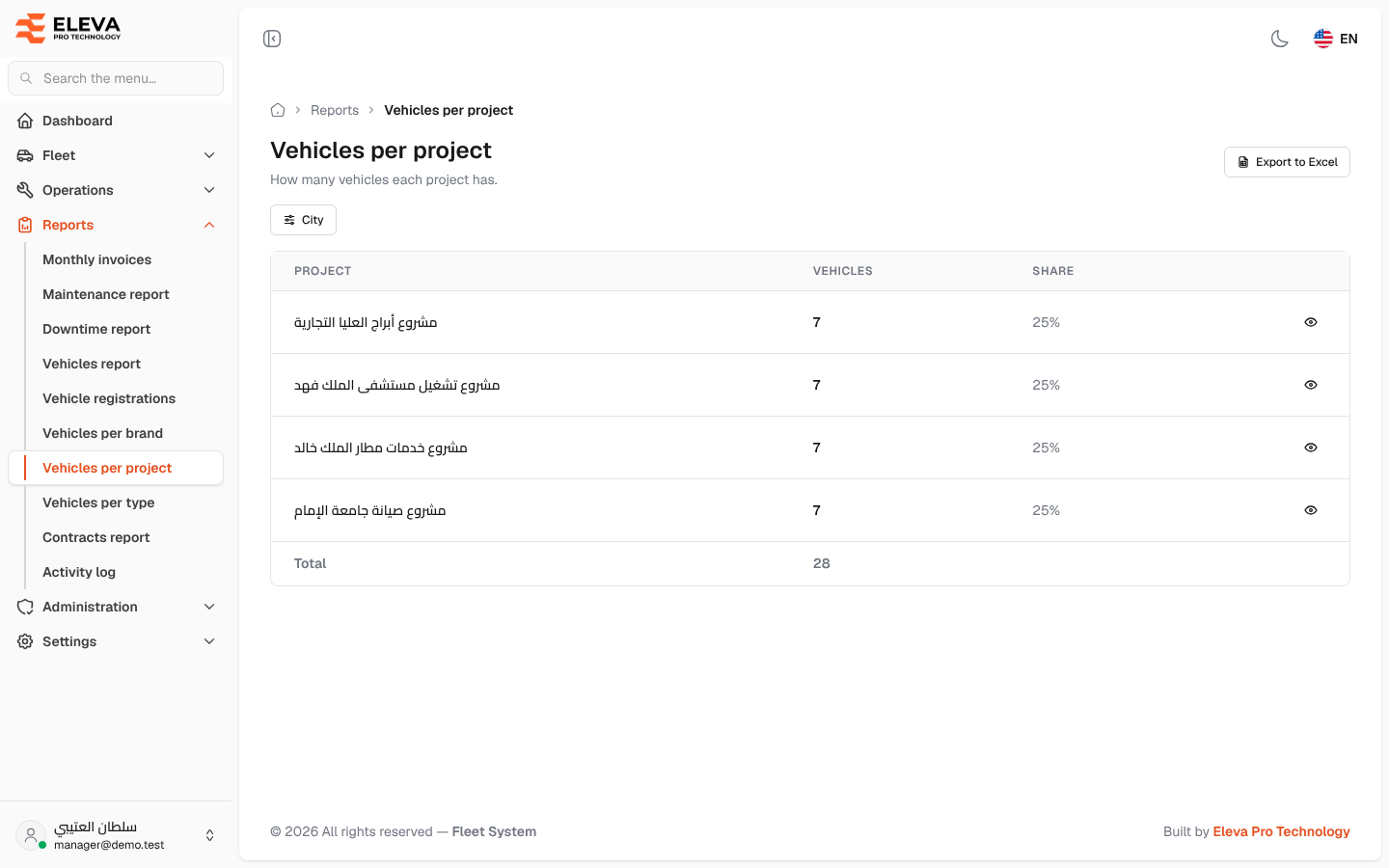The image size is (1389, 868).
Task: Select Vehicles per project sidebar item
Action: click(116, 468)
